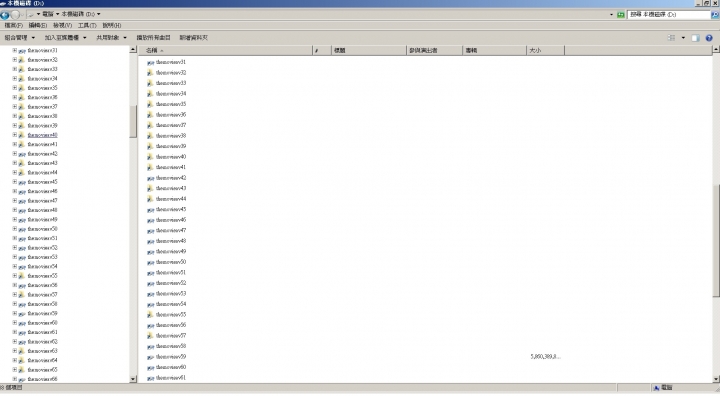
Task: Sort by the 參與演出者 column header
Action: pos(434,51)
